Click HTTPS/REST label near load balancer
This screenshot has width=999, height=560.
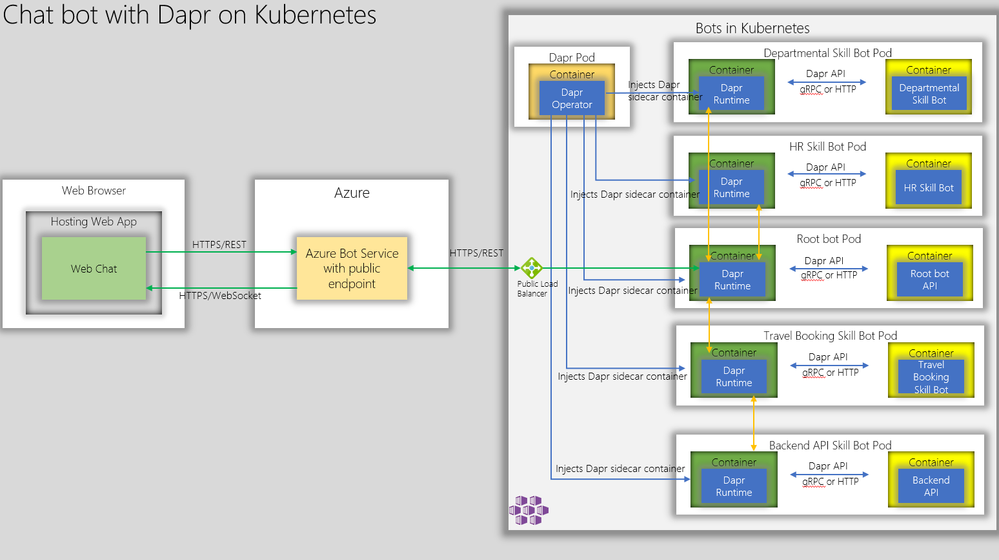point(476,253)
